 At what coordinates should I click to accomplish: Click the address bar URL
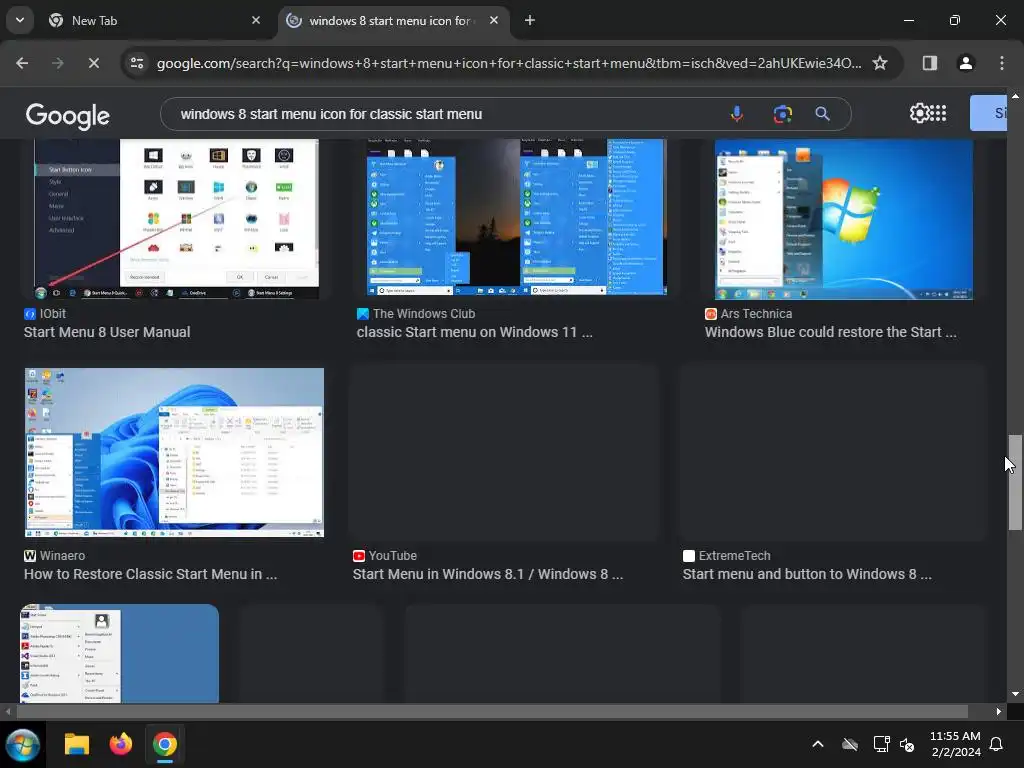tap(509, 63)
